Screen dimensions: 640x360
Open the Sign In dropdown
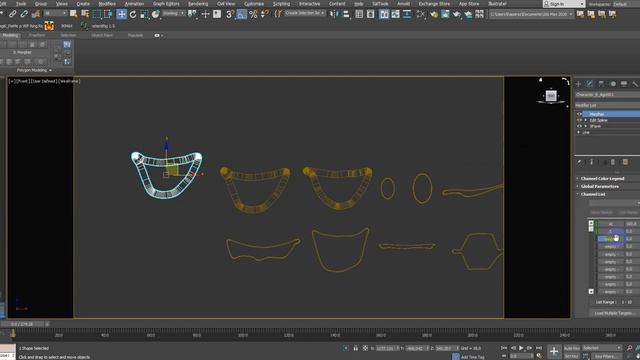[x=564, y=4]
